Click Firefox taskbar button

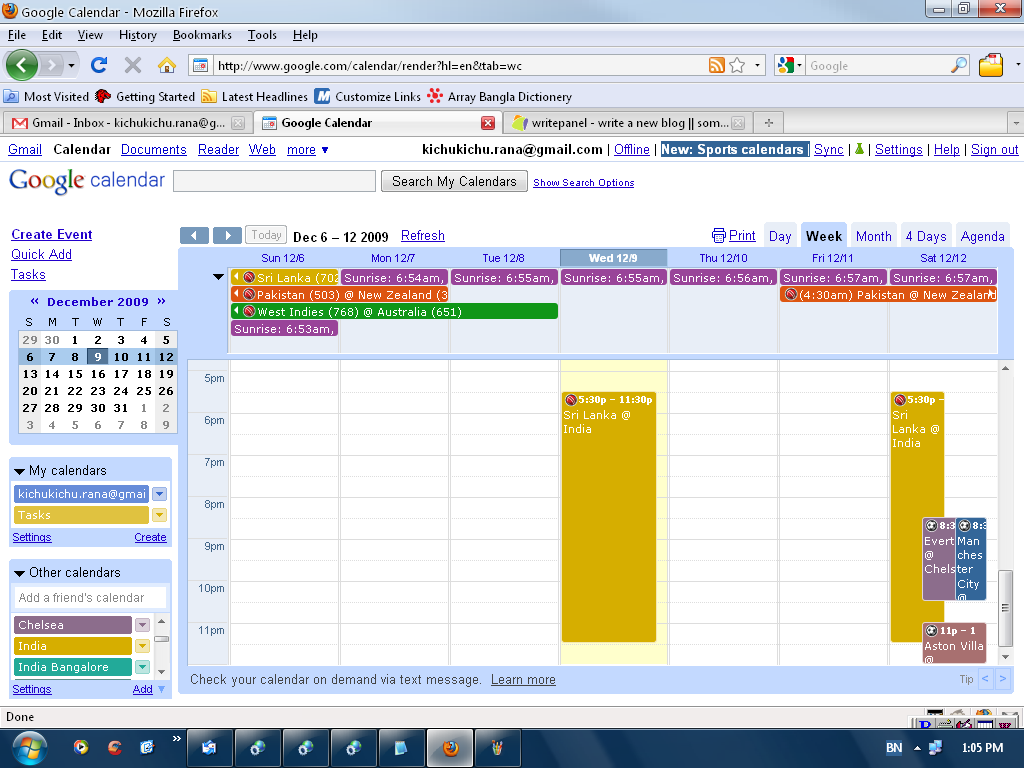pyautogui.click(x=450, y=748)
